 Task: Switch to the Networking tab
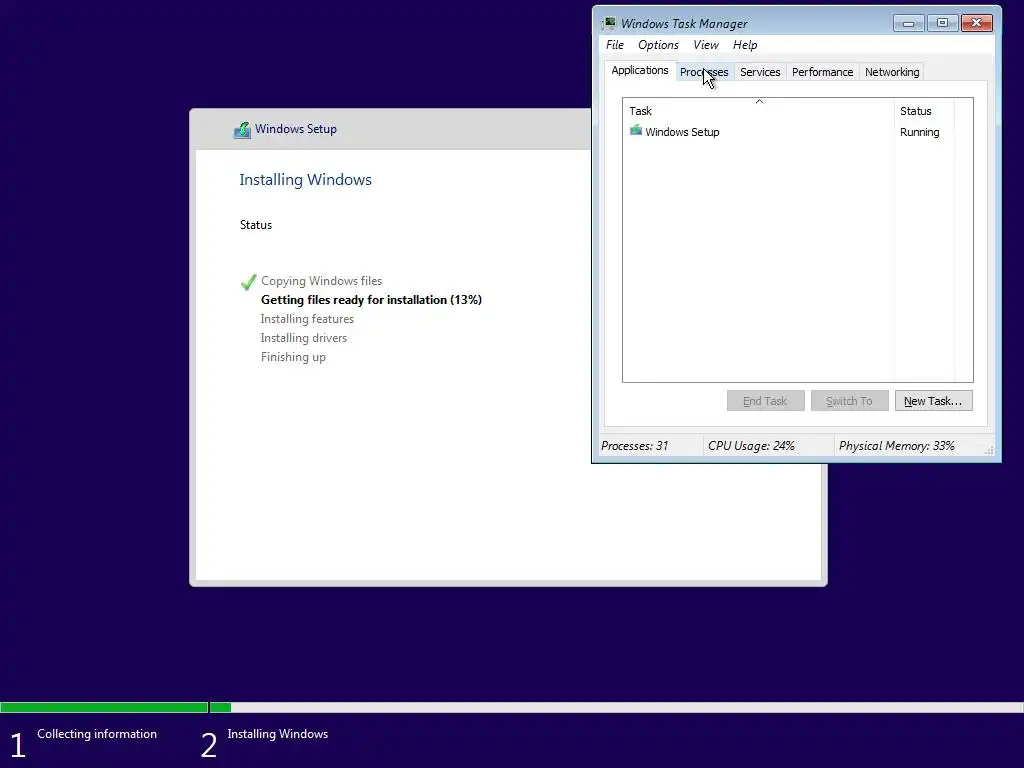892,72
